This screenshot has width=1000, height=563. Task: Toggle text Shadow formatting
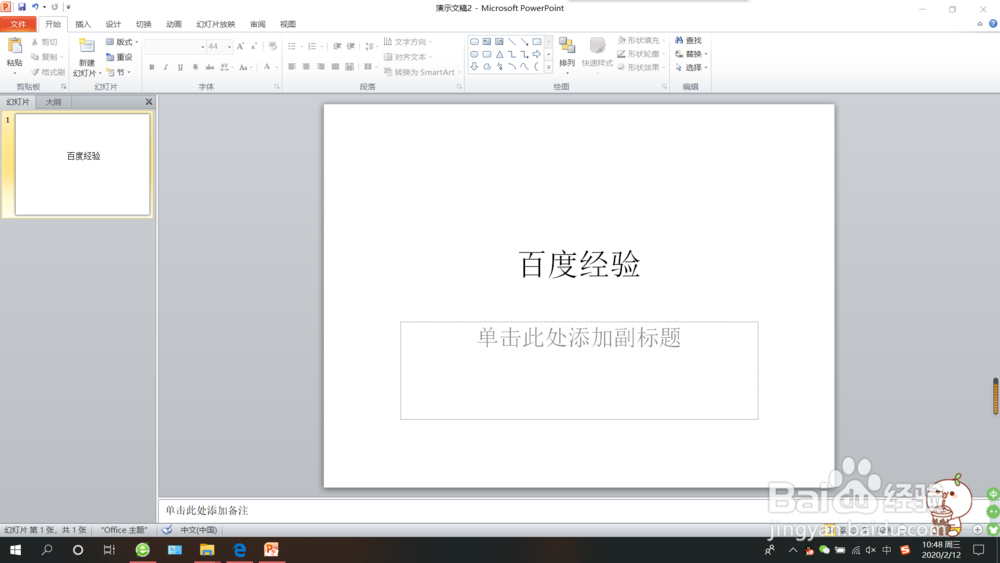click(195, 67)
